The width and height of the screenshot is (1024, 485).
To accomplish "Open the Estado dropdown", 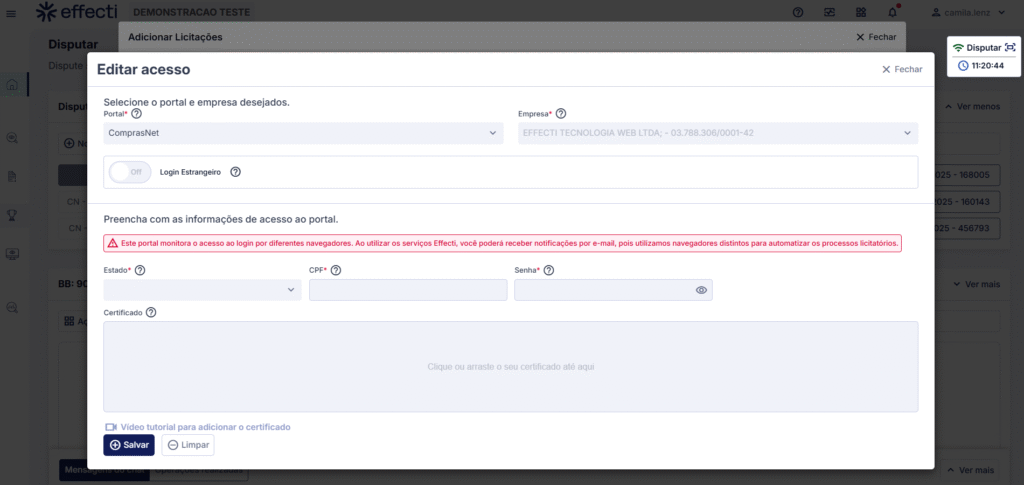I will [x=202, y=290].
